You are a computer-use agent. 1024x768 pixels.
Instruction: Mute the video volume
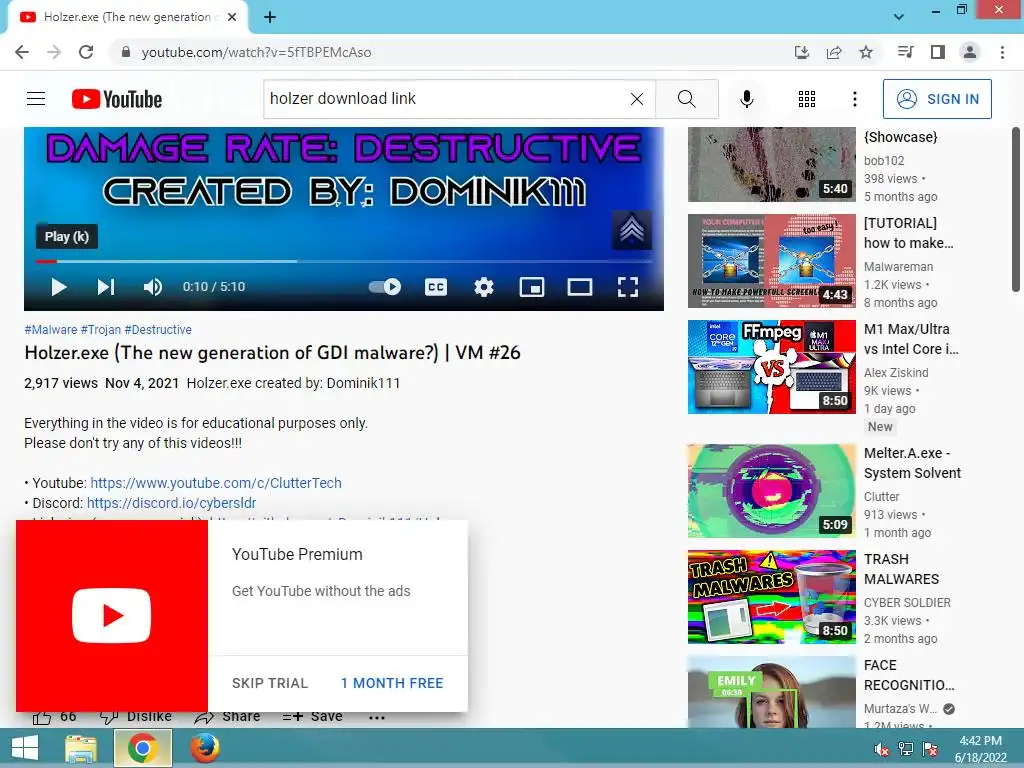[153, 287]
